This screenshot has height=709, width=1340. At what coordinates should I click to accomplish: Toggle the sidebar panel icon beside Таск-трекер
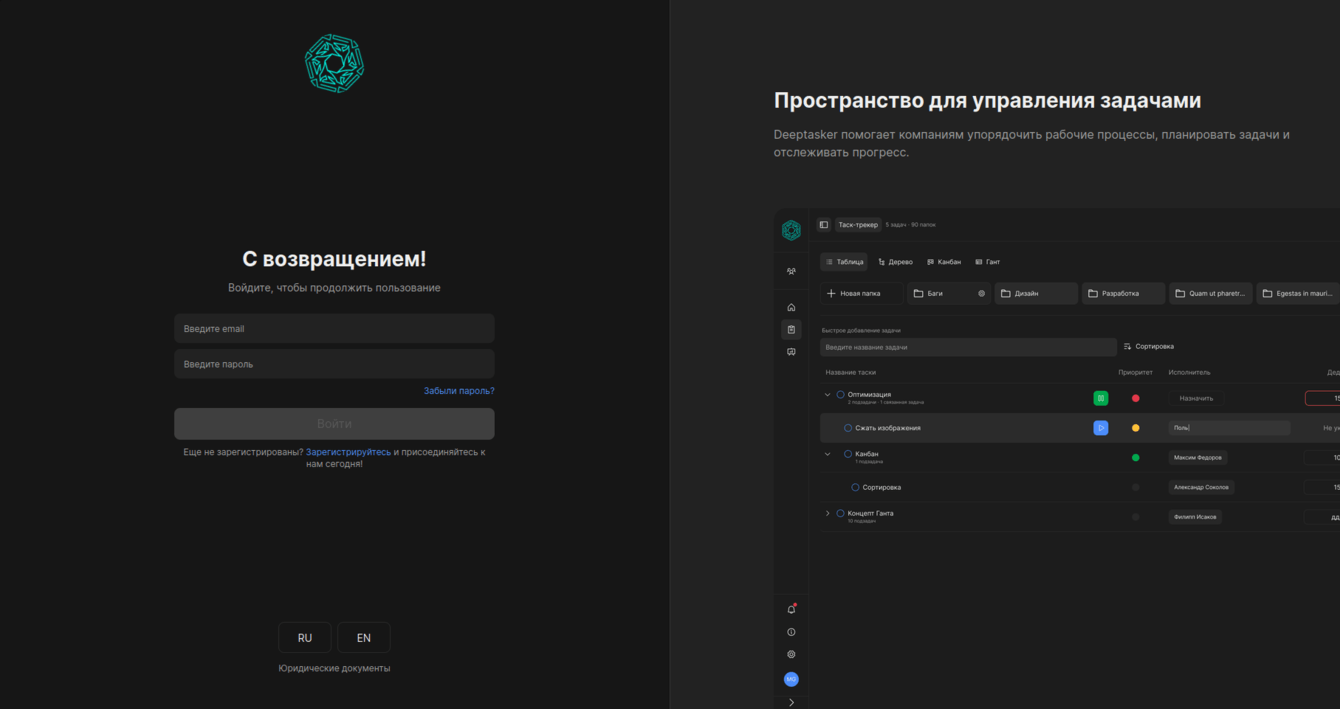click(x=824, y=225)
